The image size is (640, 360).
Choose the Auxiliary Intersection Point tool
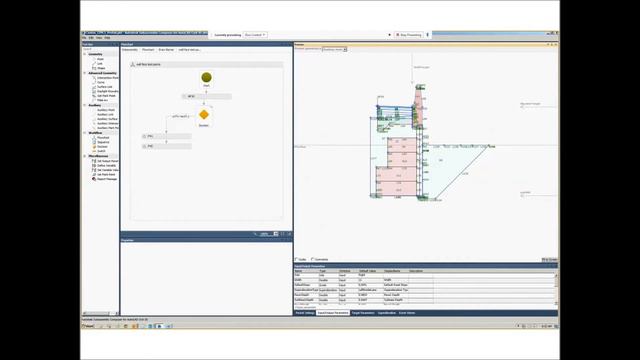coord(107,123)
